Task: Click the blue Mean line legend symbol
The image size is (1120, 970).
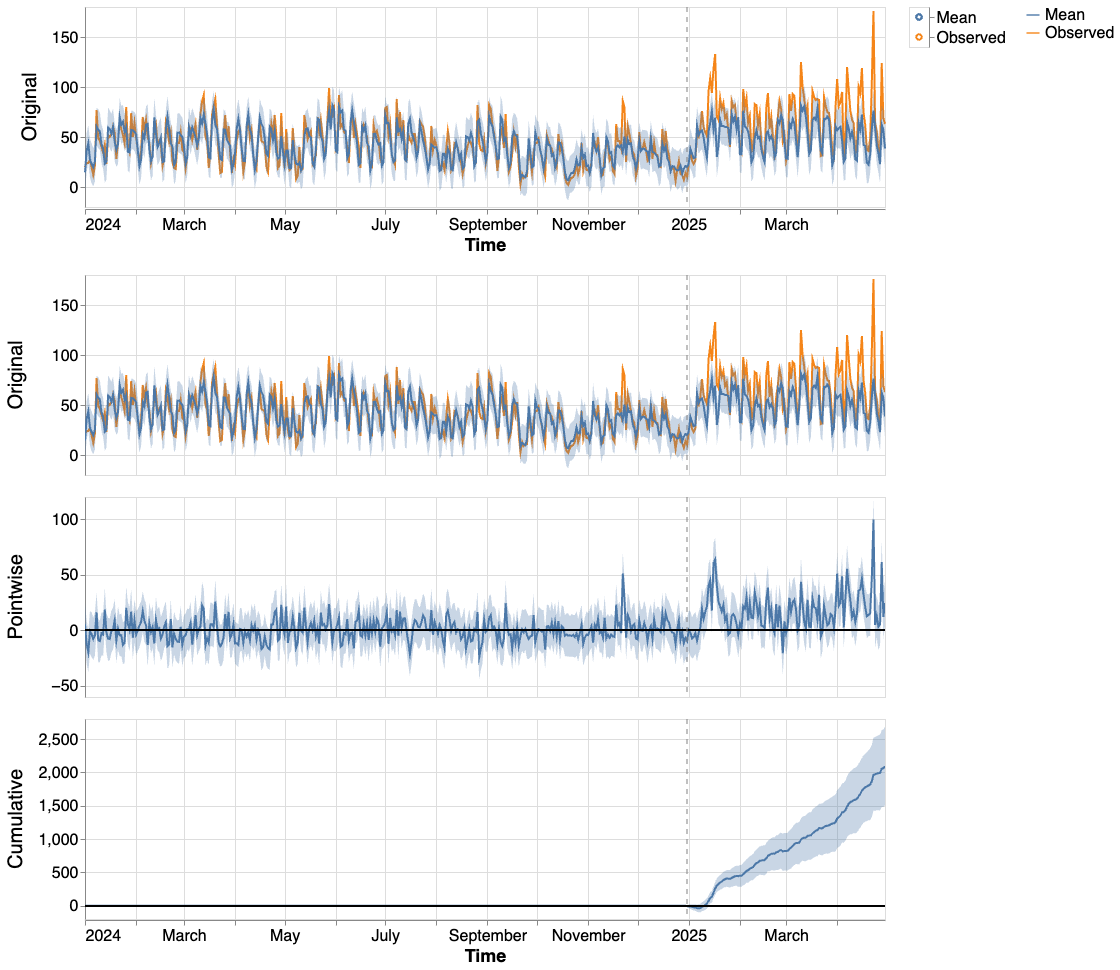Action: pyautogui.click(x=1033, y=15)
